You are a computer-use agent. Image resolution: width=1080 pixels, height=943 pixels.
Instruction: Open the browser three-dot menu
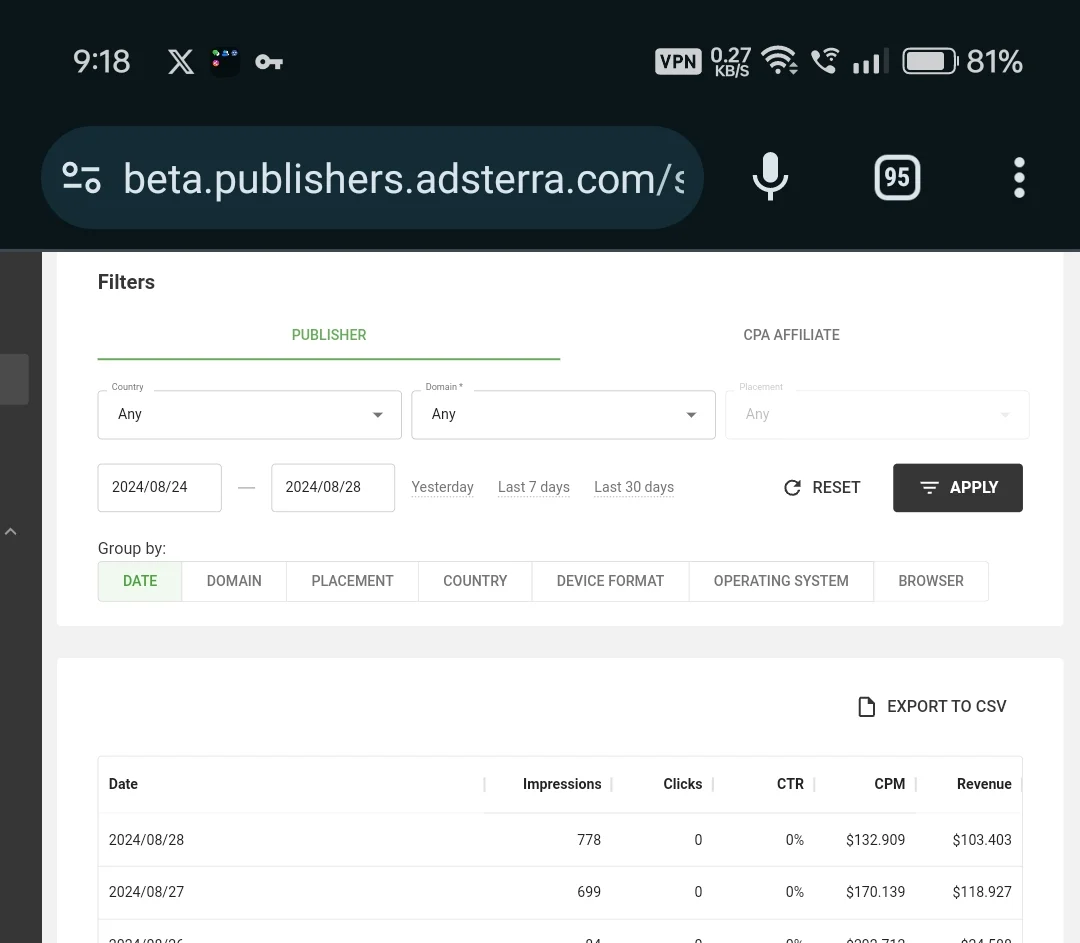tap(1019, 178)
